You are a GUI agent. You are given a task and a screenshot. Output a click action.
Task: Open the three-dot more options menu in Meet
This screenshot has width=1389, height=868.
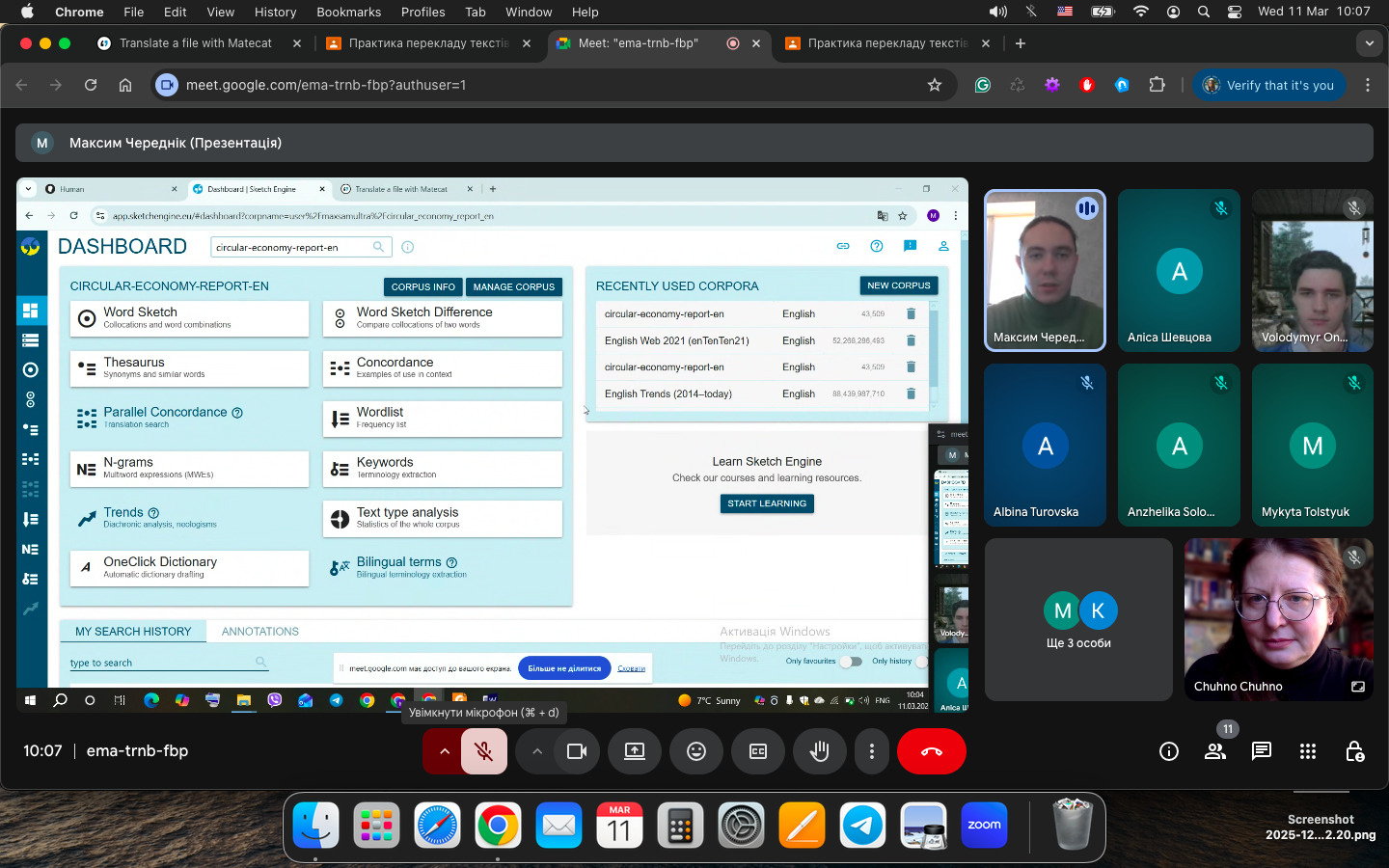coord(872,751)
